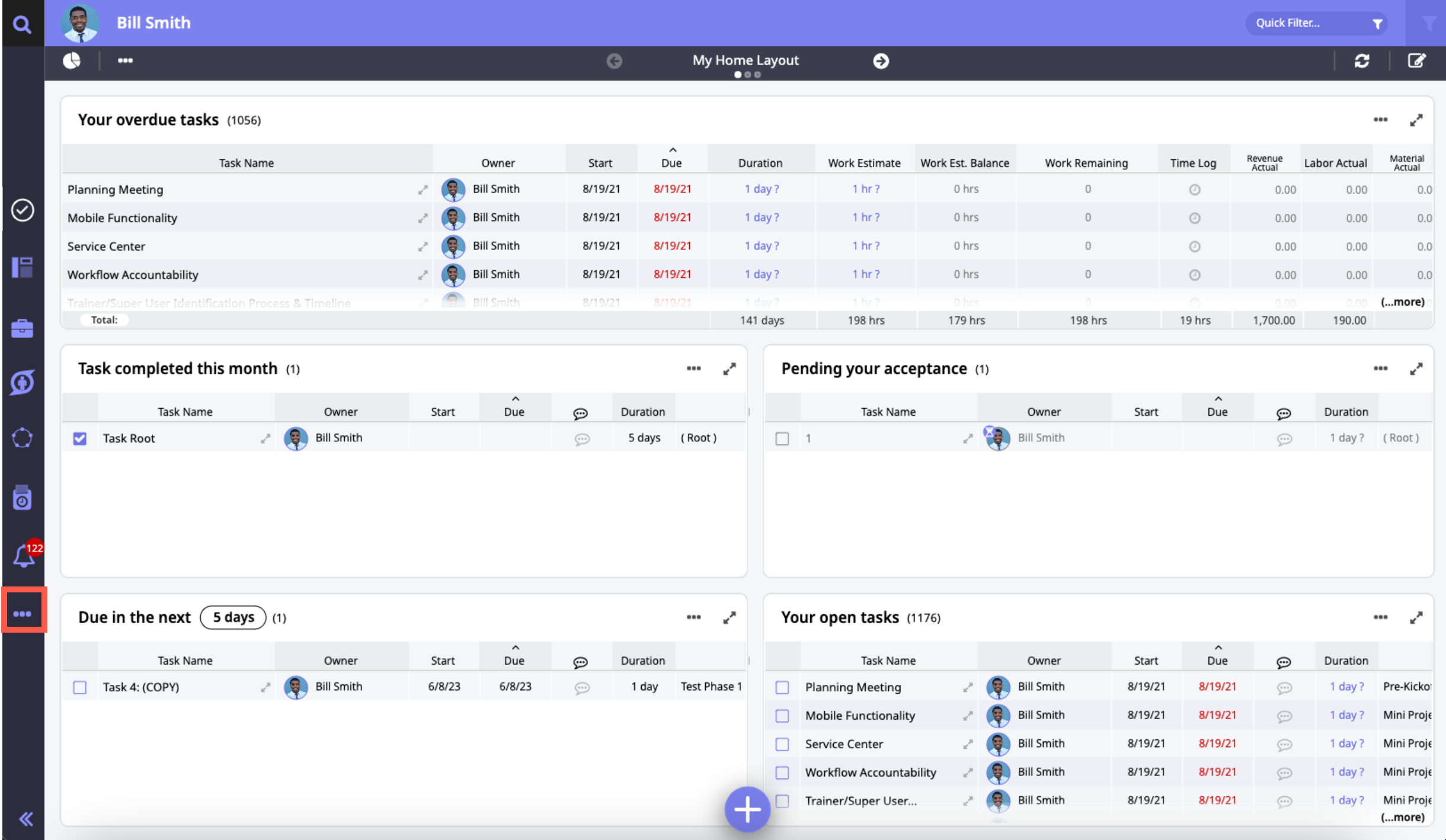Screen dimensions: 1446x840
Task: Open the Quick Filter dropdown
Action: pos(1316,23)
